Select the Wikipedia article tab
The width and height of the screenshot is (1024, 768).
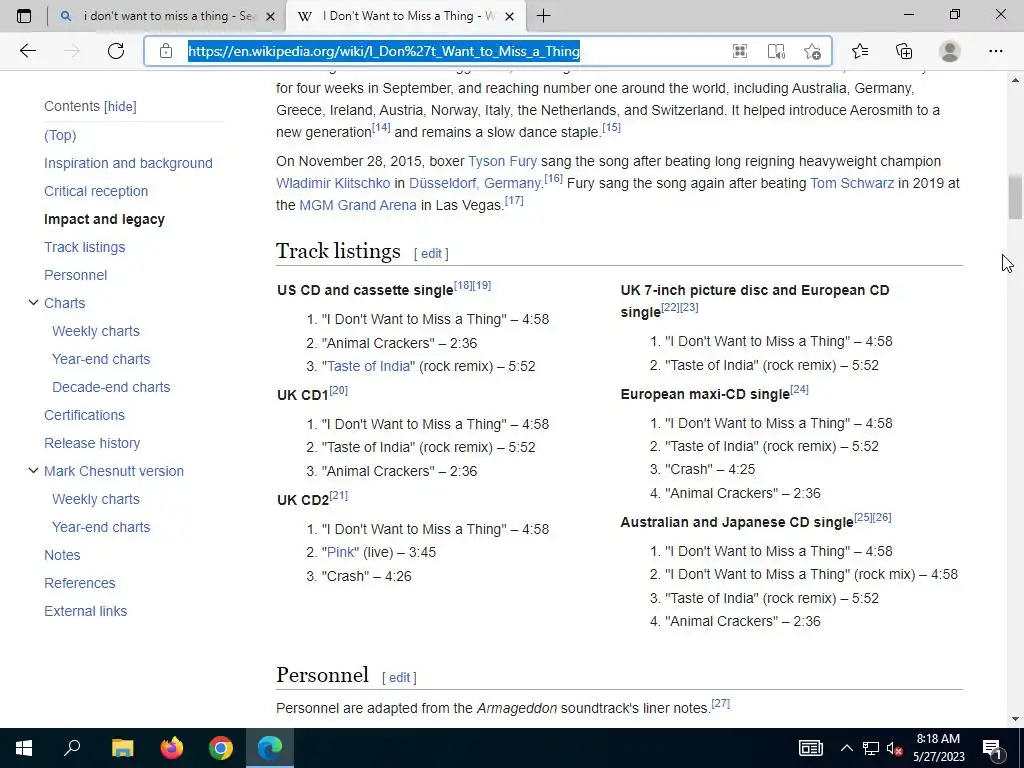406,16
